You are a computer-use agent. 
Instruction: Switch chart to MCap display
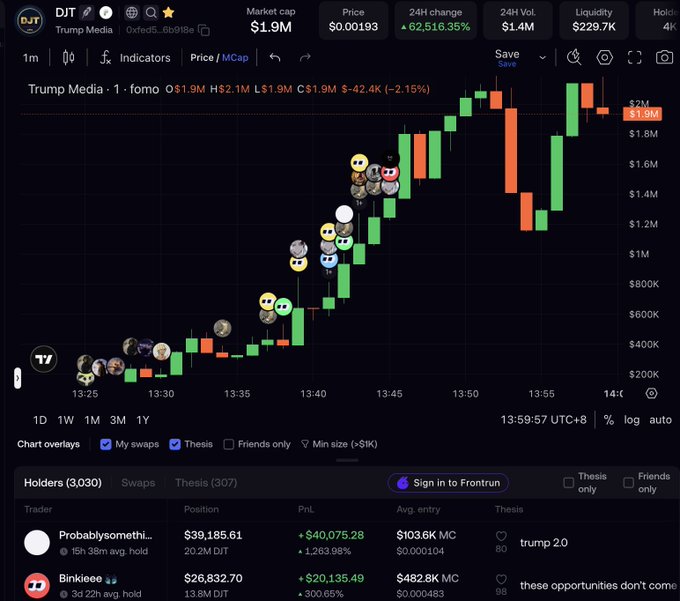click(x=235, y=57)
